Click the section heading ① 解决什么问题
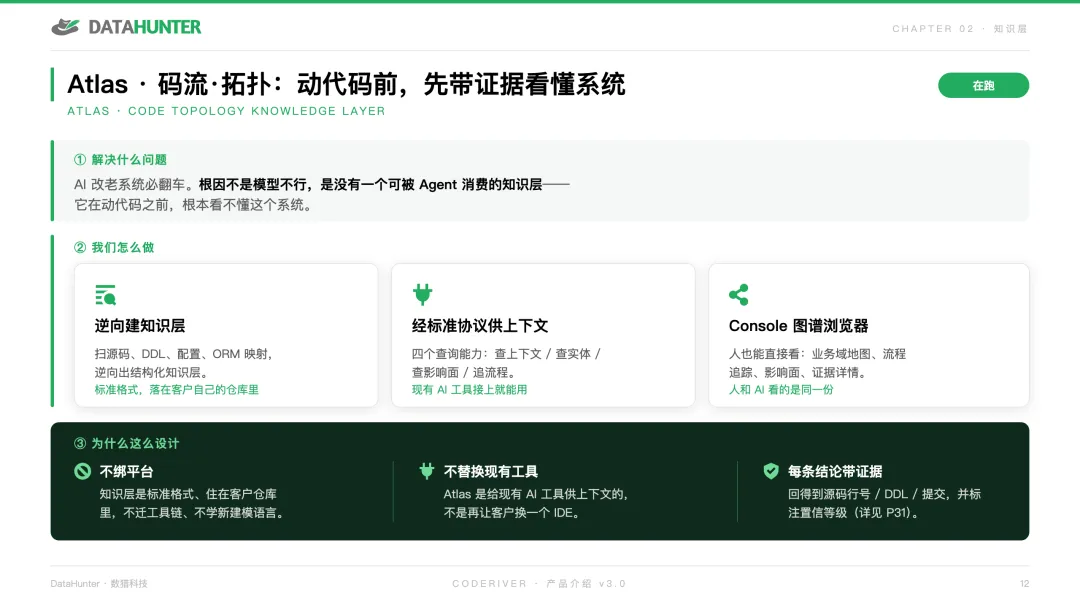The image size is (1080, 608). tap(121, 160)
